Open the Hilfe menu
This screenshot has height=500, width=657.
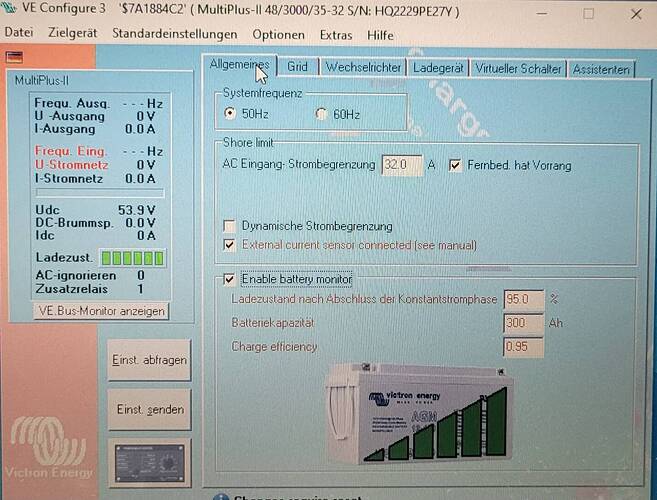(x=380, y=36)
